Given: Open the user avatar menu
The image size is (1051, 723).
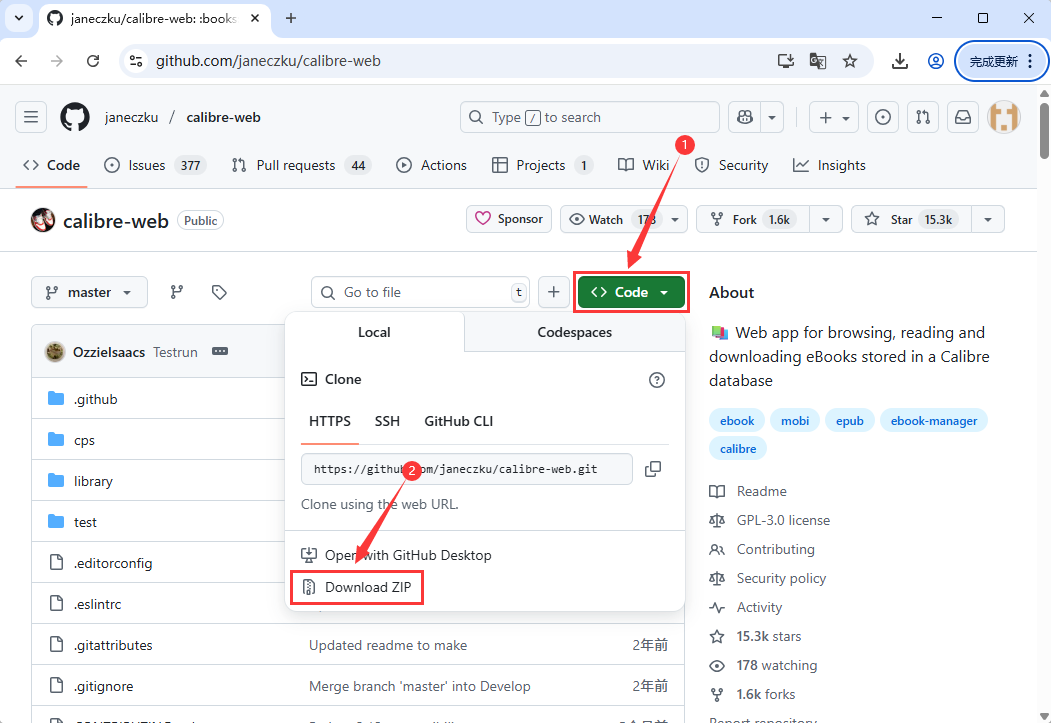Looking at the screenshot, I should point(1004,117).
